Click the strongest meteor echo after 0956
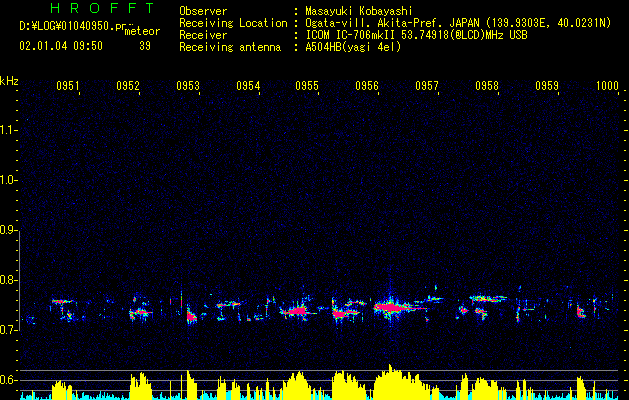Viewport: 629px width, 400px height. tap(390, 308)
